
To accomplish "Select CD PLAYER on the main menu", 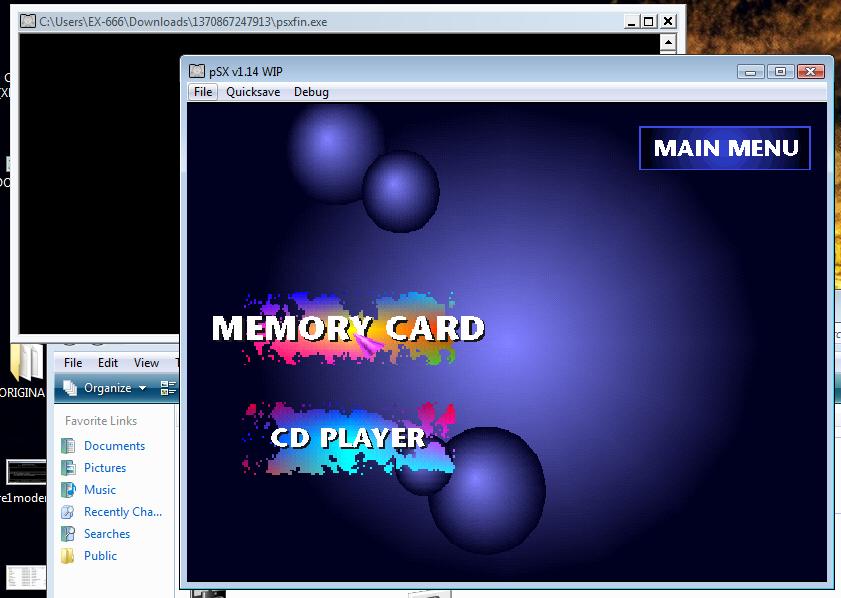I will [x=348, y=438].
